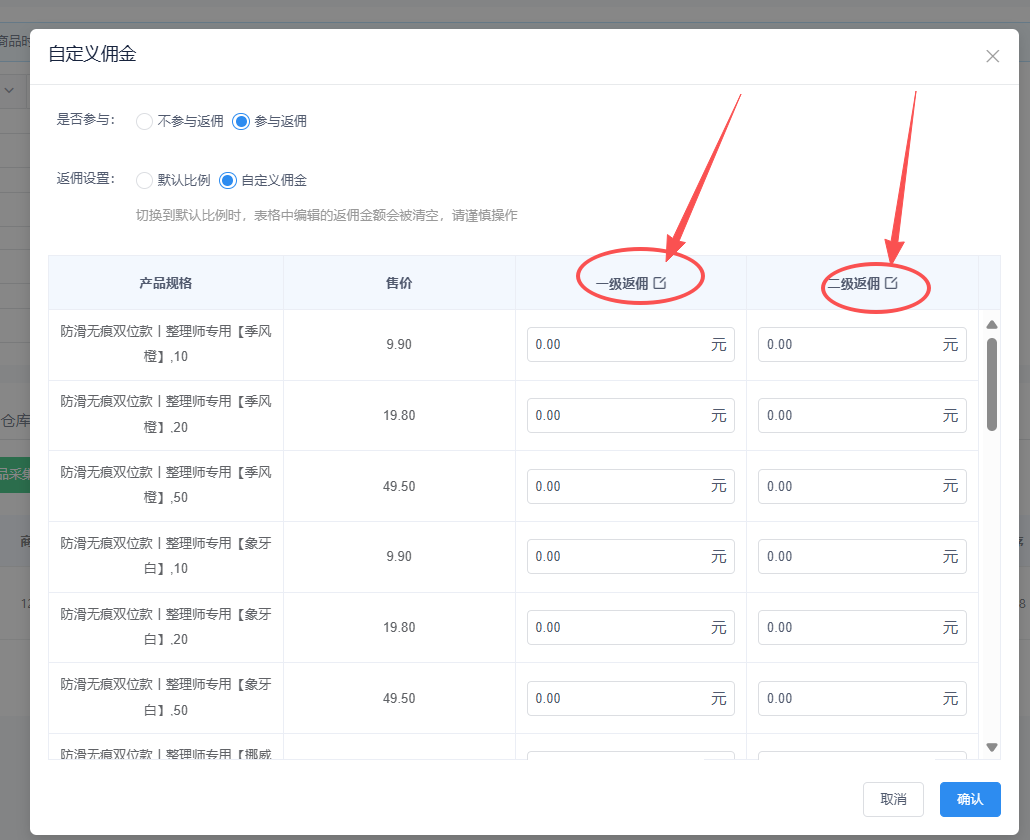Image resolution: width=1030 pixels, height=840 pixels.
Task: Close the 自定义佣金 dialog with the X
Action: pyautogui.click(x=992, y=56)
